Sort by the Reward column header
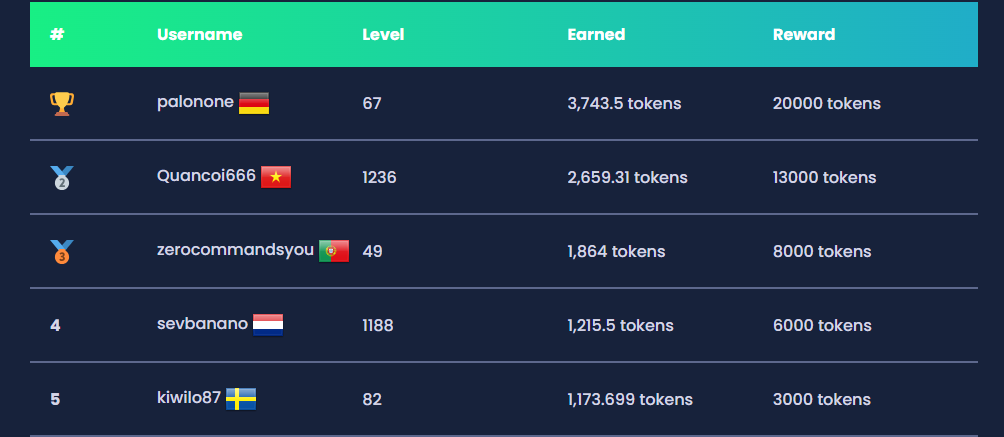This screenshot has width=1004, height=437. pos(804,35)
